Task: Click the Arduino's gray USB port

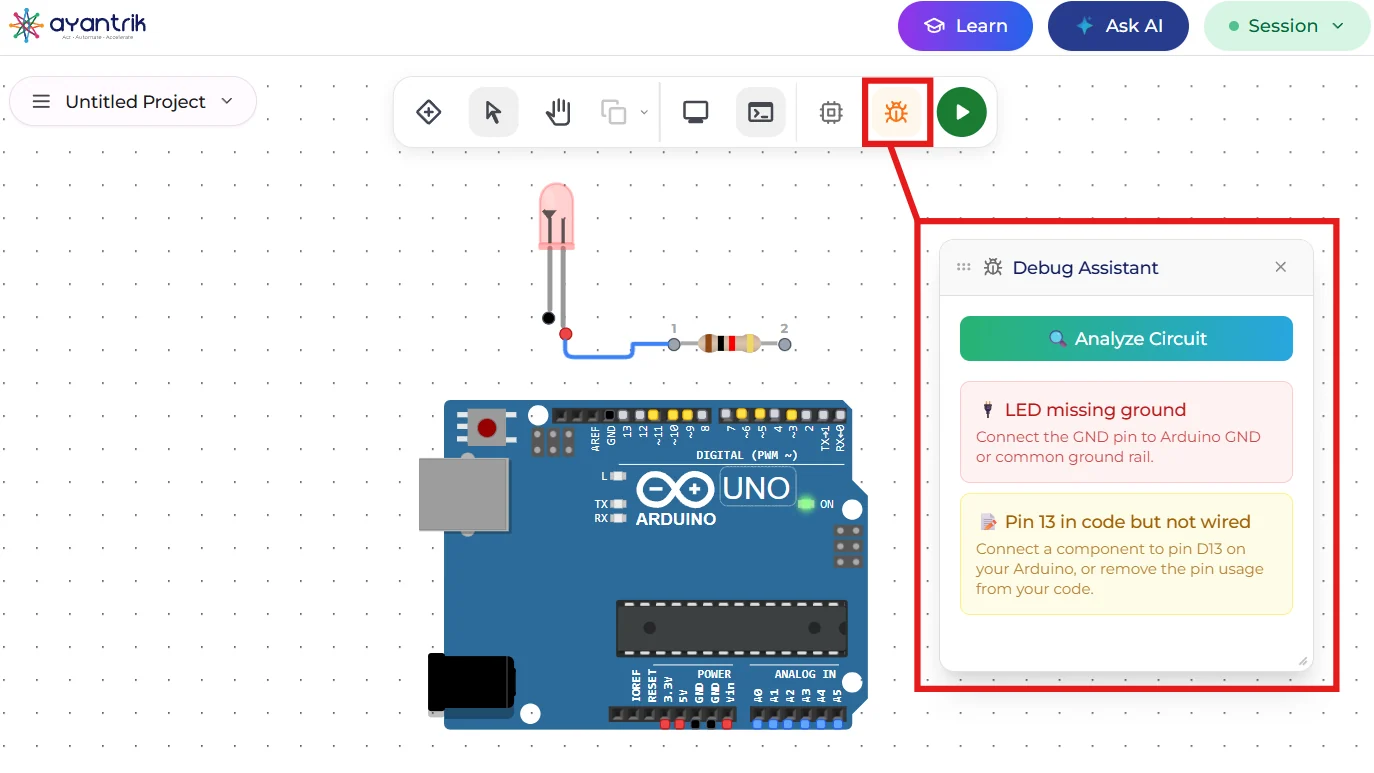Action: pos(463,494)
